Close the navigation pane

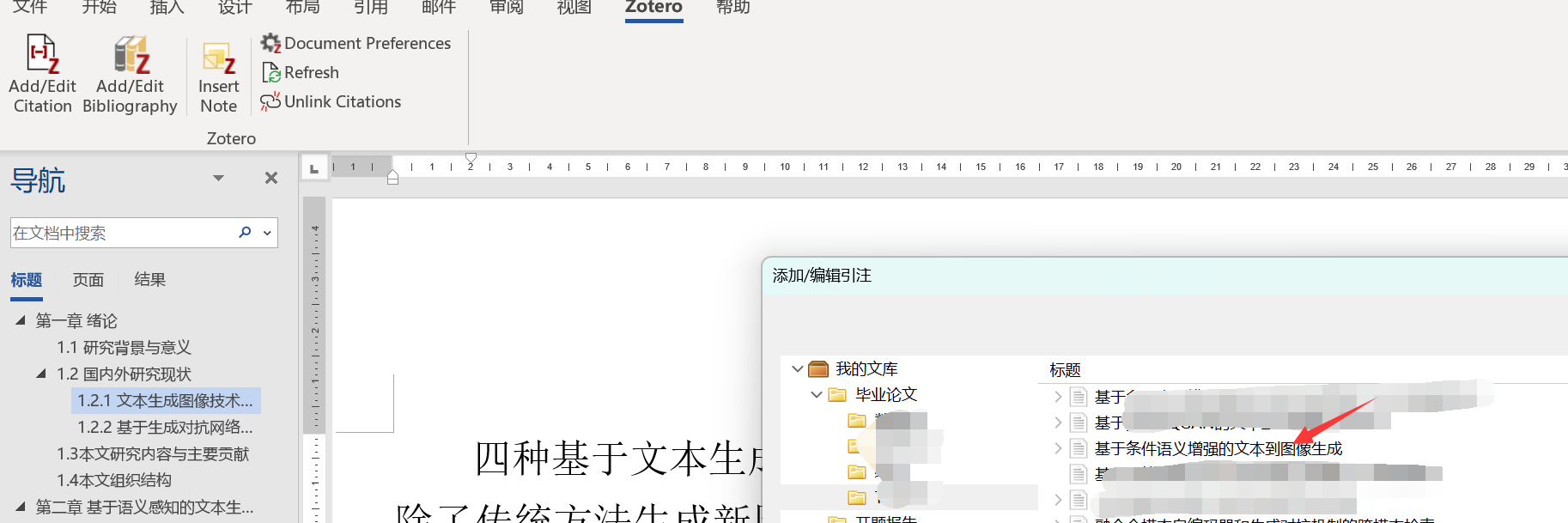(271, 178)
